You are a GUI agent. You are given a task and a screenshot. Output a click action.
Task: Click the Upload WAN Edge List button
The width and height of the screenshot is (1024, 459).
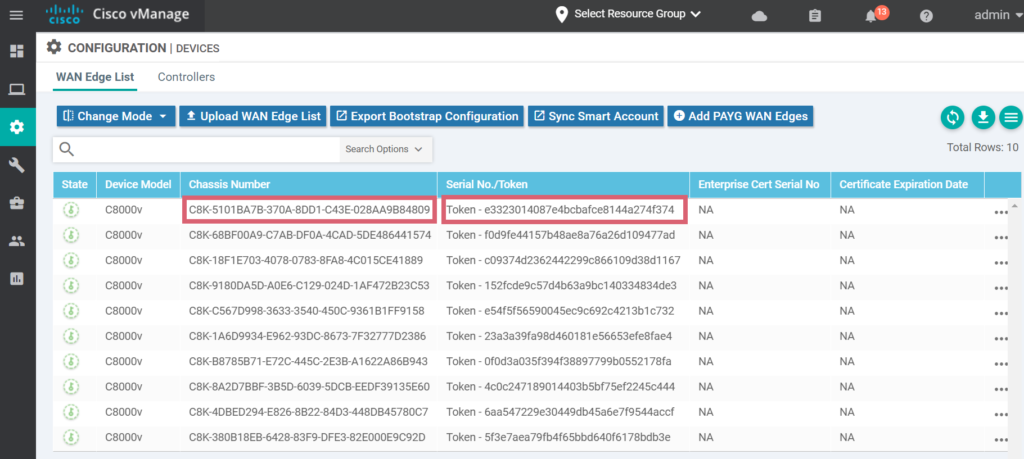[252, 116]
